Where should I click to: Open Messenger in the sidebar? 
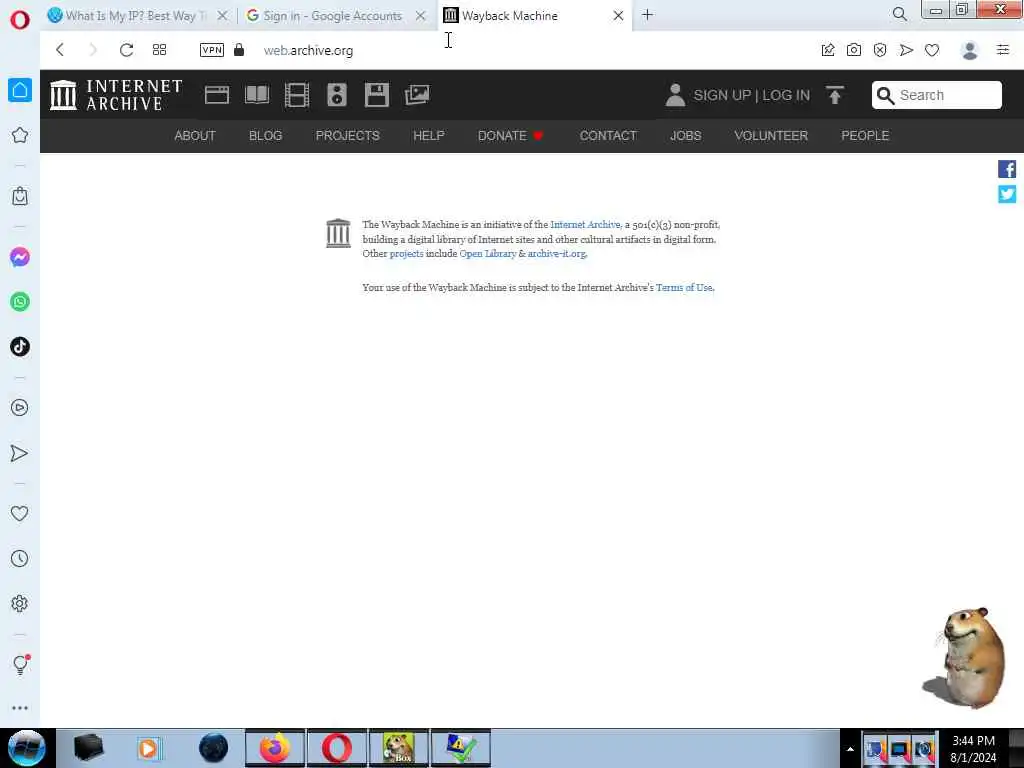(20, 257)
